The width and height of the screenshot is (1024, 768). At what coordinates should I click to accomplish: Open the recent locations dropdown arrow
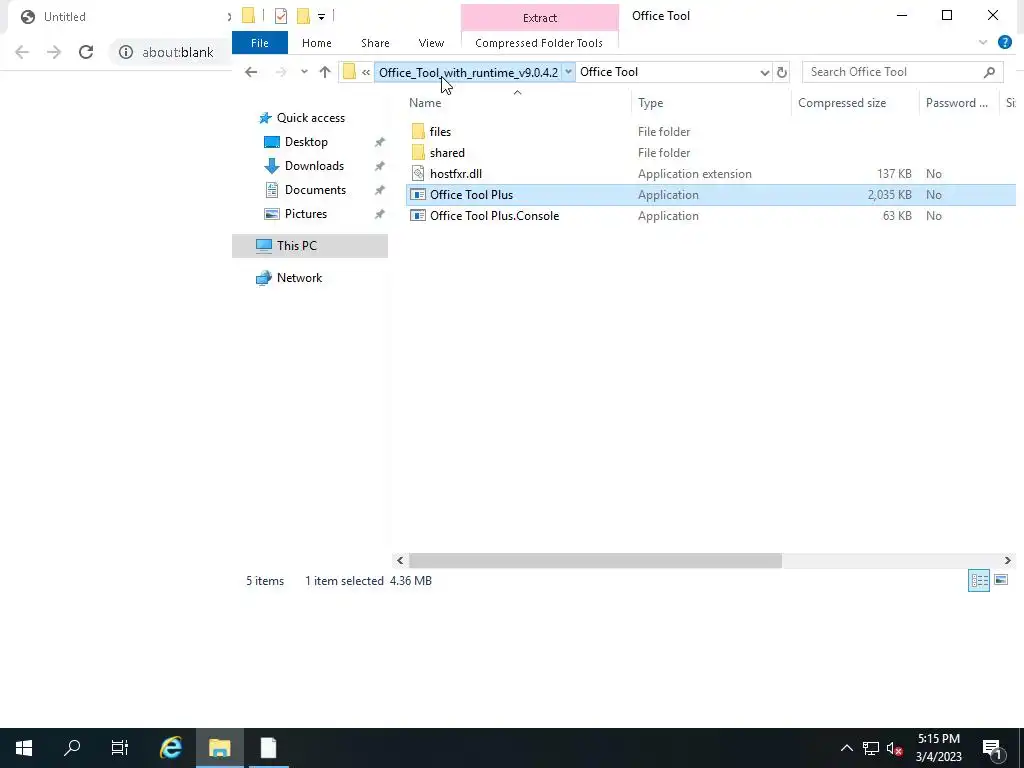click(304, 72)
